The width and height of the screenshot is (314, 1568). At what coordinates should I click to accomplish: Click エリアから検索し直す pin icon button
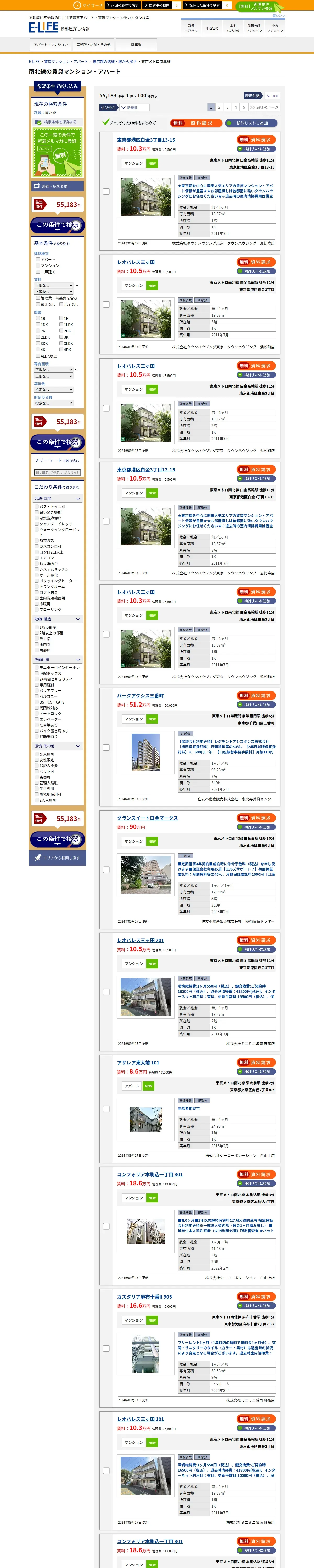pyautogui.click(x=58, y=858)
